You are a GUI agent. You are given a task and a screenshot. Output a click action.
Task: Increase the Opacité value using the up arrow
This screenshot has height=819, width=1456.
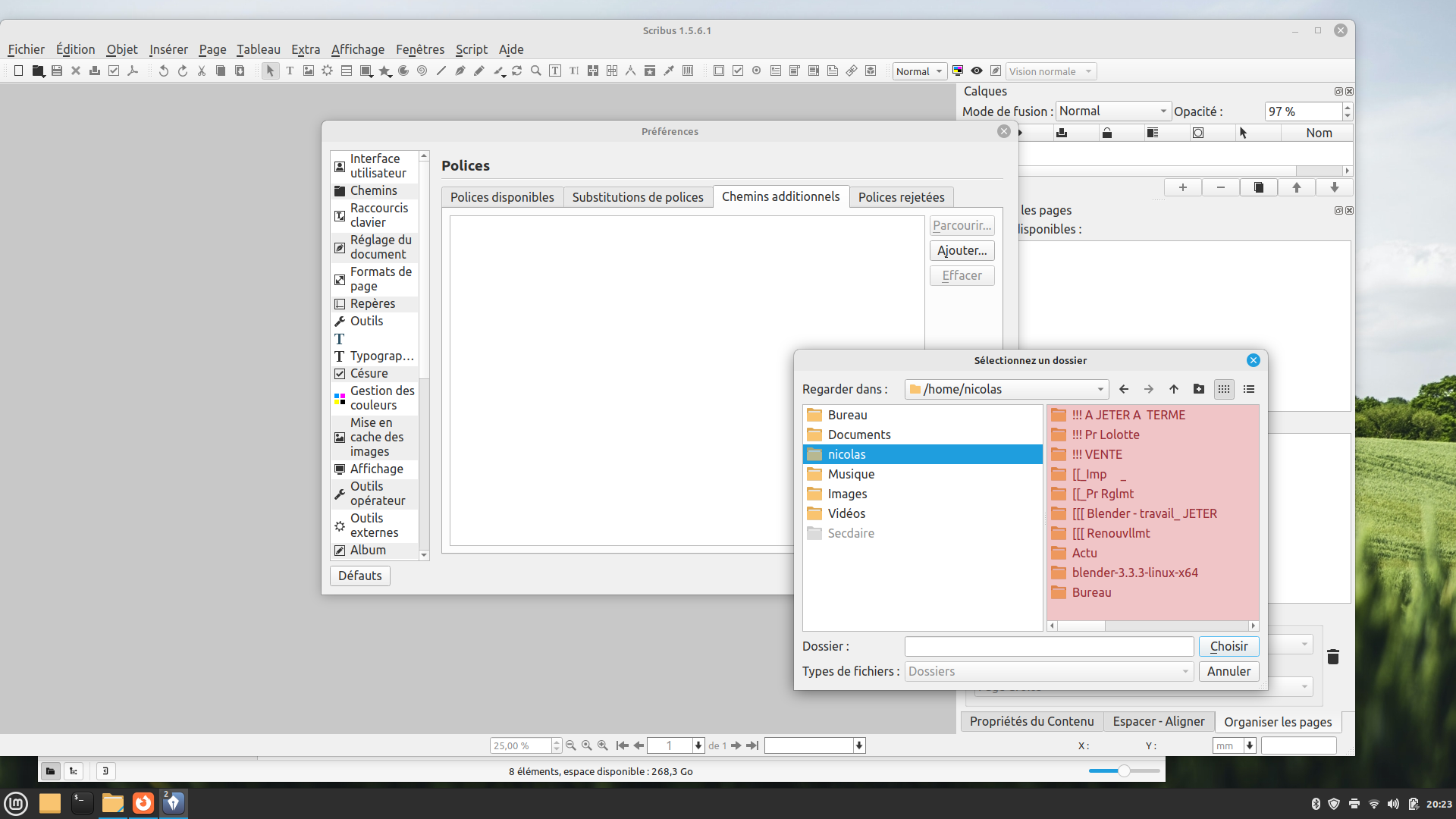[1348, 108]
